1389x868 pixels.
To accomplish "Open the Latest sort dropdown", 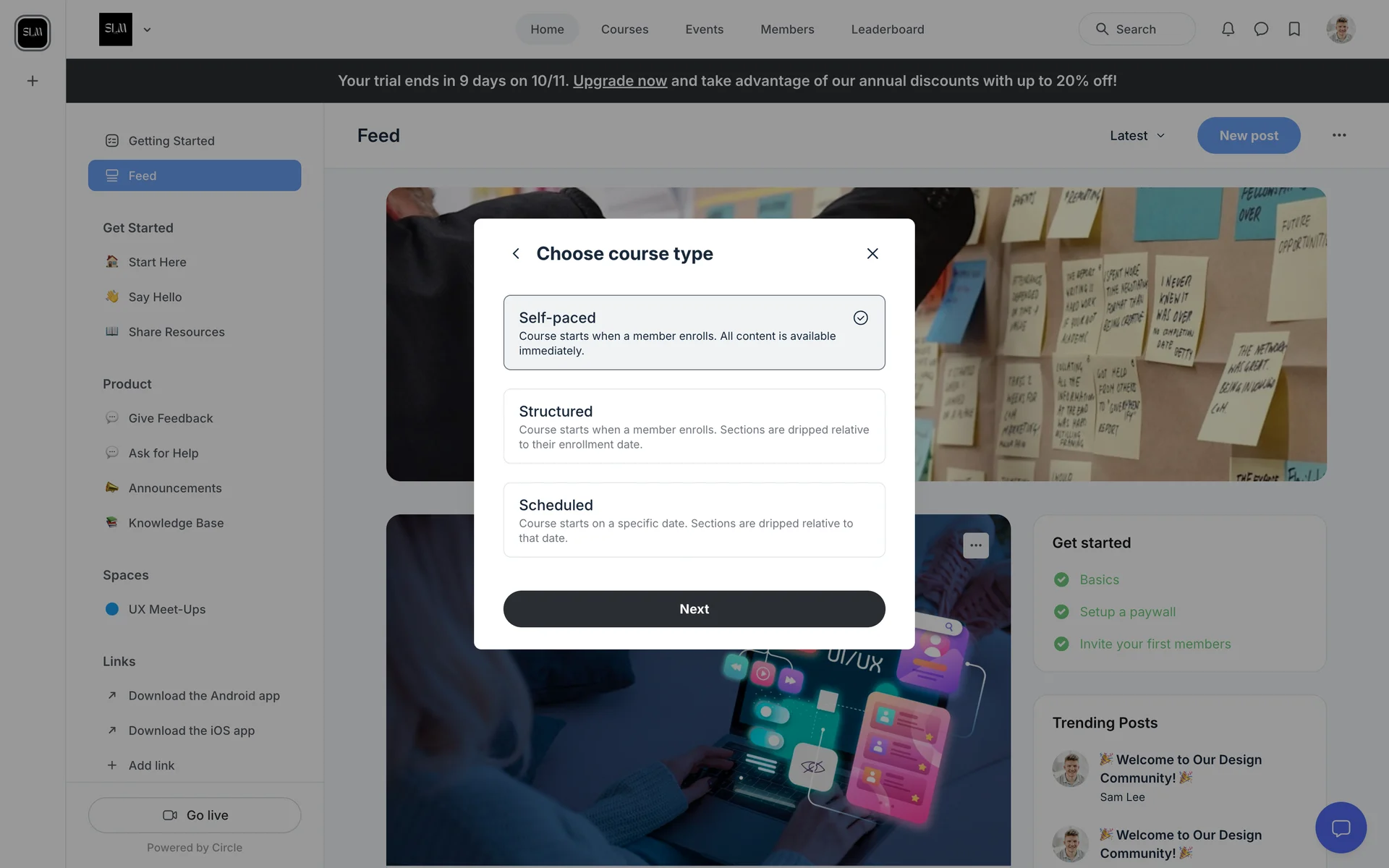I will 1137,135.
